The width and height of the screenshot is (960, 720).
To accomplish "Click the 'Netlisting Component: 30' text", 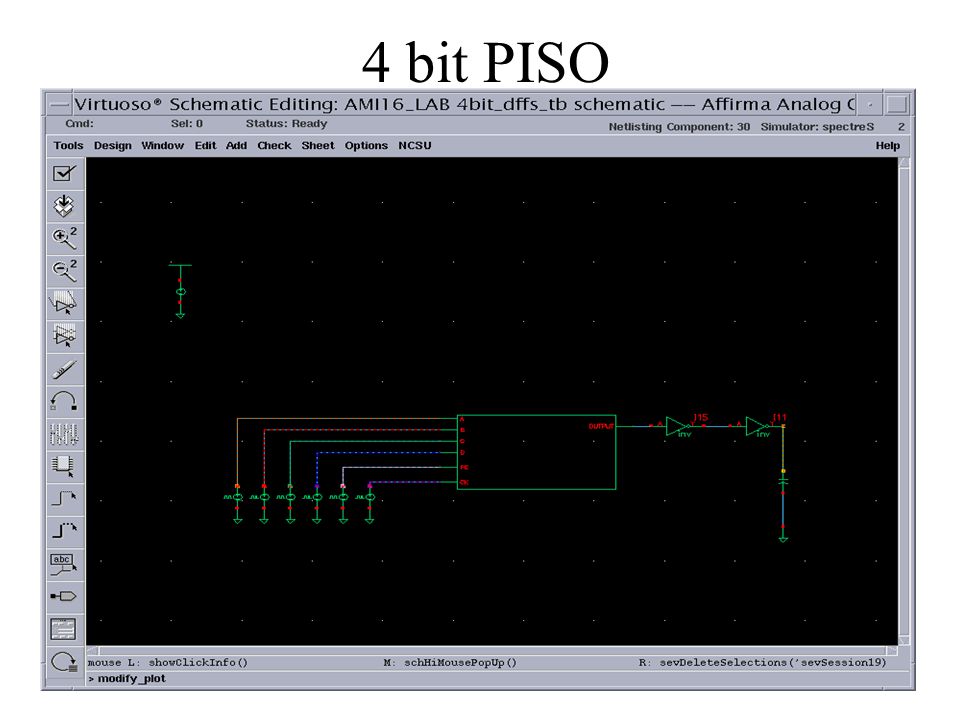I will coord(679,127).
